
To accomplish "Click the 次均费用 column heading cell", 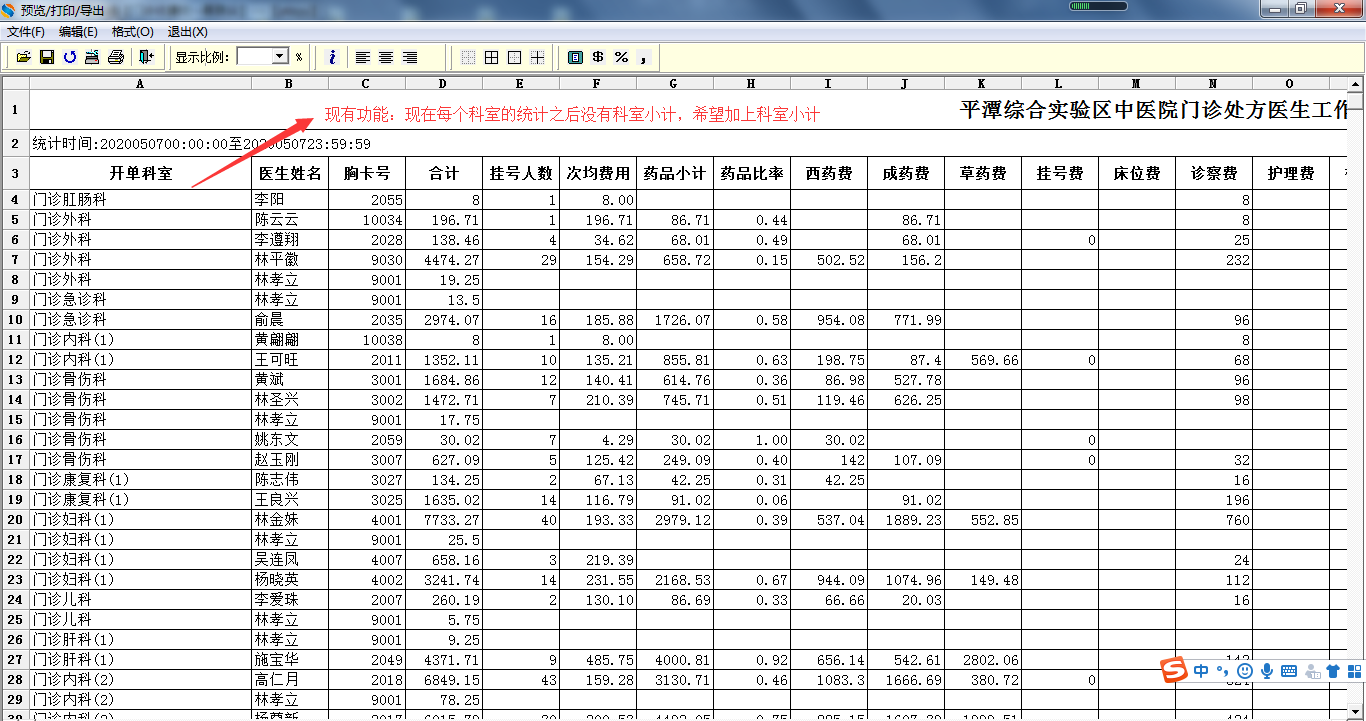I will point(598,174).
